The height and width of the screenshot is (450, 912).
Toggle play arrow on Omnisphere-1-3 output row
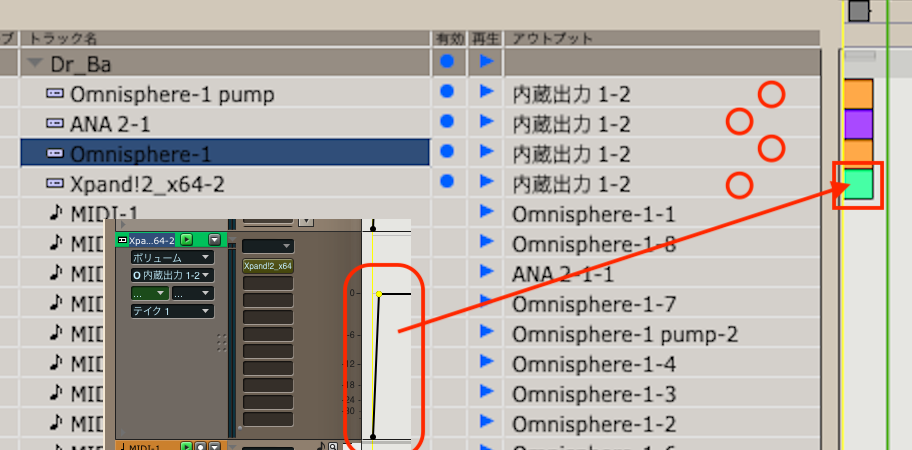tap(486, 392)
